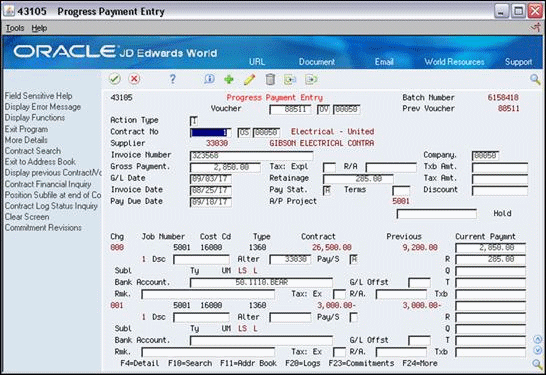The width and height of the screenshot is (546, 375).
Task: Click the Contract No input field
Action: pyautogui.click(x=210, y=132)
